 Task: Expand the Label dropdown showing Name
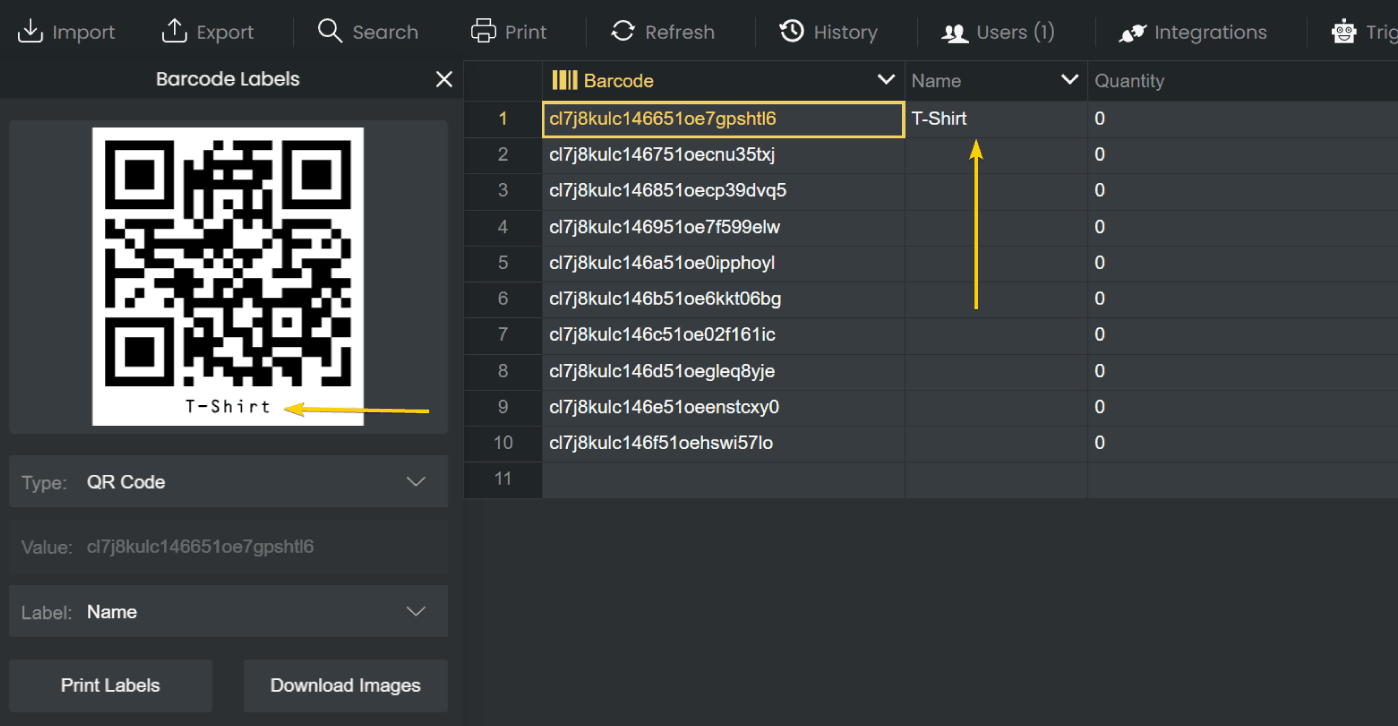click(228, 612)
